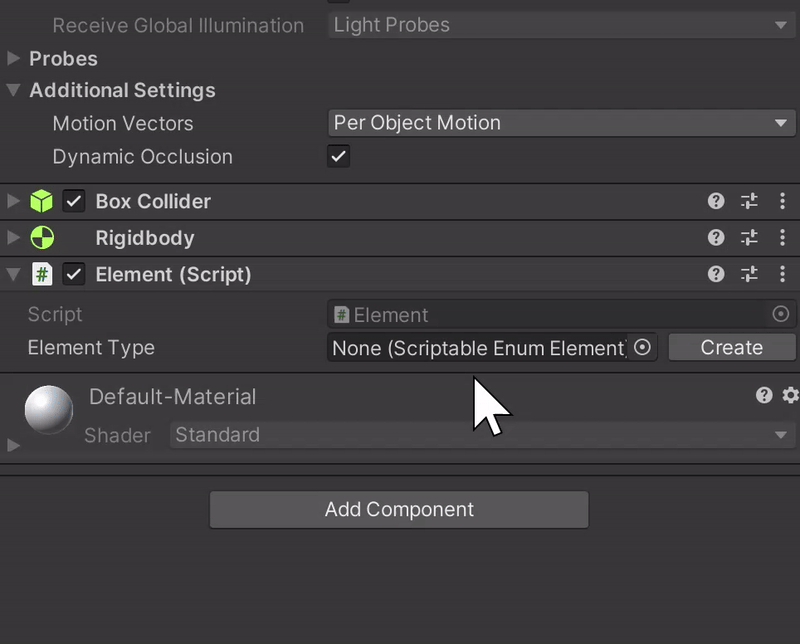800x644 pixels.
Task: Toggle the Box Collider enabled checkbox
Action: point(74,201)
